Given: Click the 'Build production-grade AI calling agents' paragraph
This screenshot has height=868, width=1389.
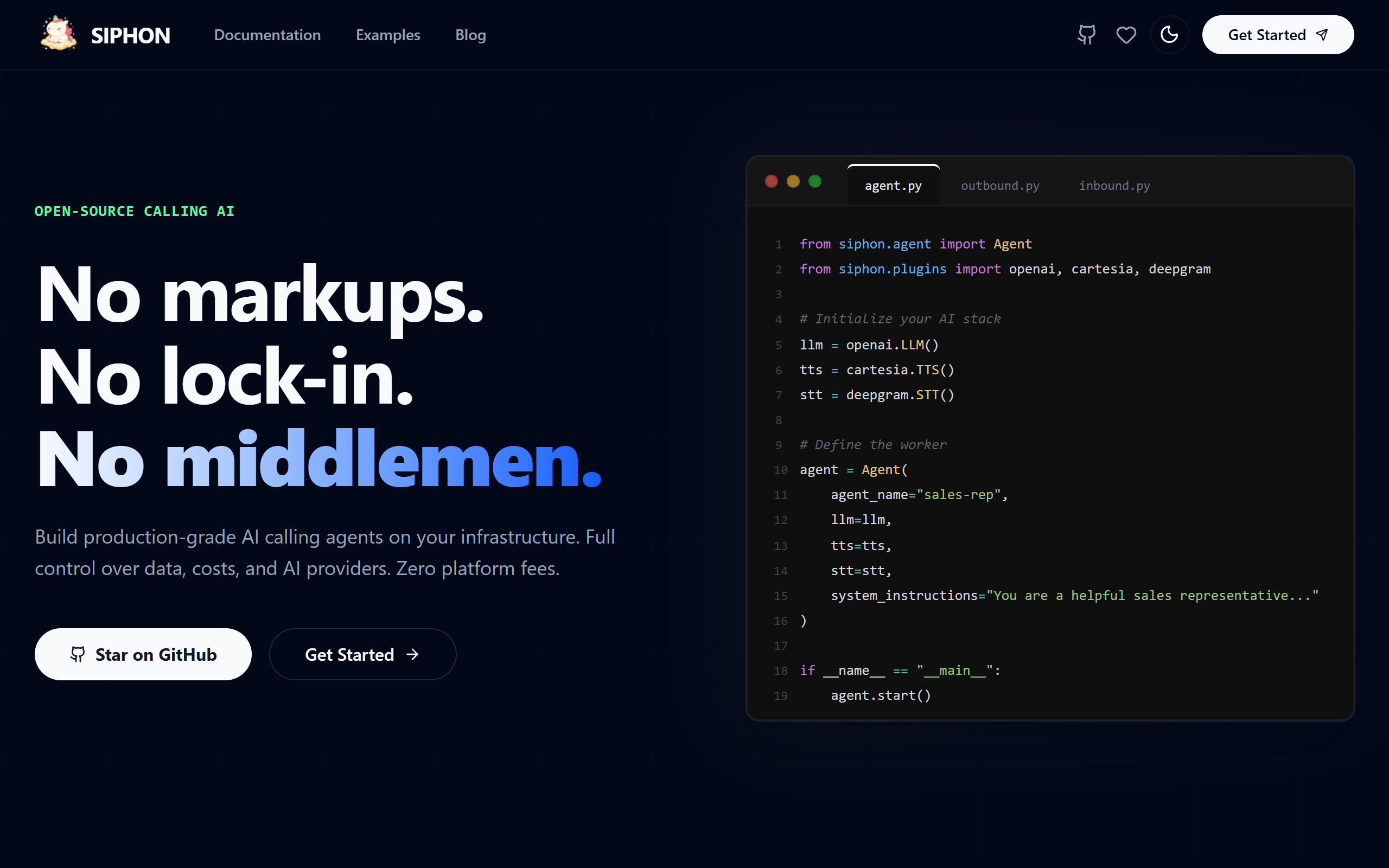Looking at the screenshot, I should click(325, 552).
